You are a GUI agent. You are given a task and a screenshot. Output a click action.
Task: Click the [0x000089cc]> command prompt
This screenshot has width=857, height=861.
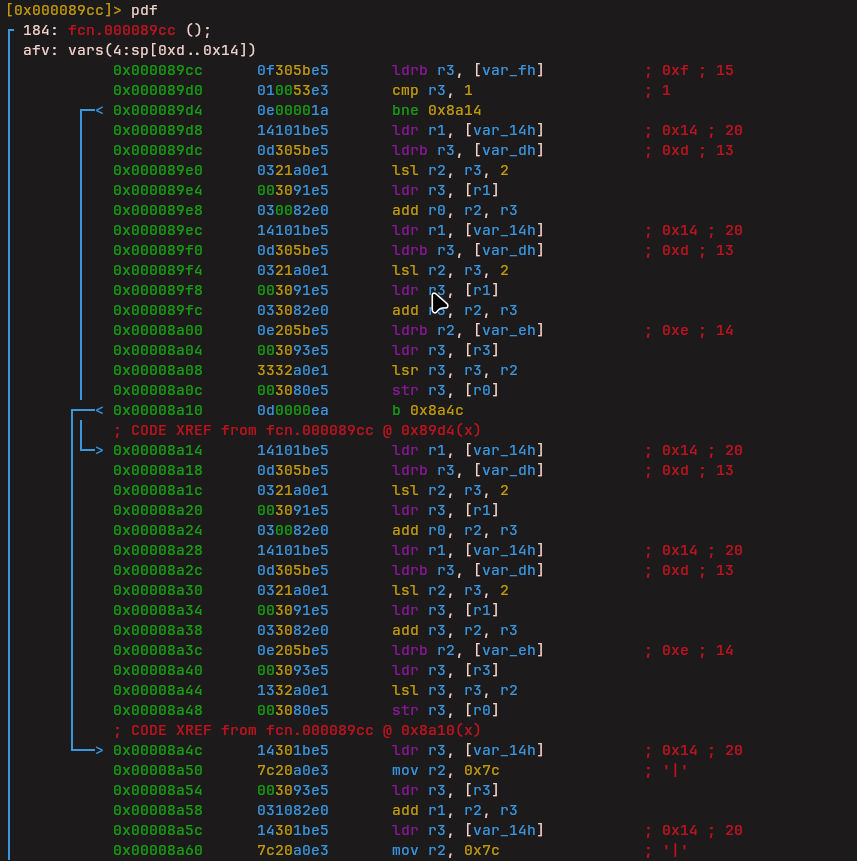(x=64, y=10)
